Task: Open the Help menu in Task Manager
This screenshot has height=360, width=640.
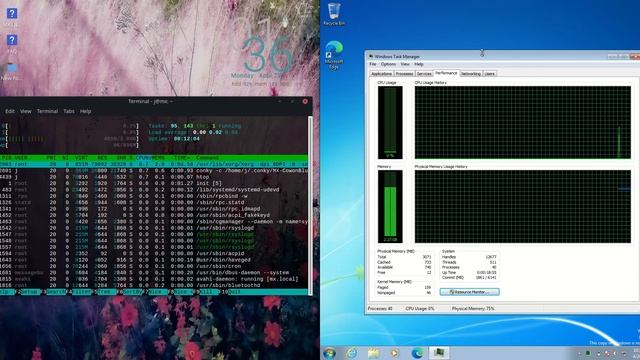Action: [x=419, y=64]
